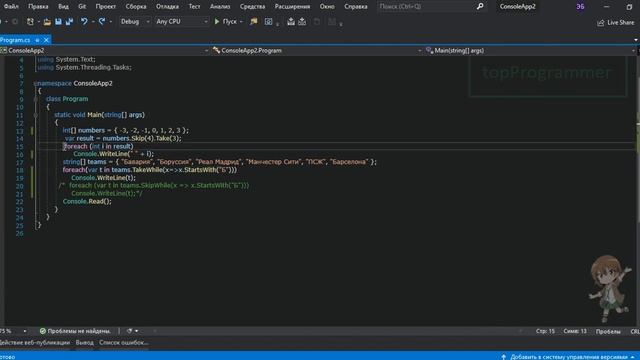Open the Debug configuration dropdown

tap(135, 22)
